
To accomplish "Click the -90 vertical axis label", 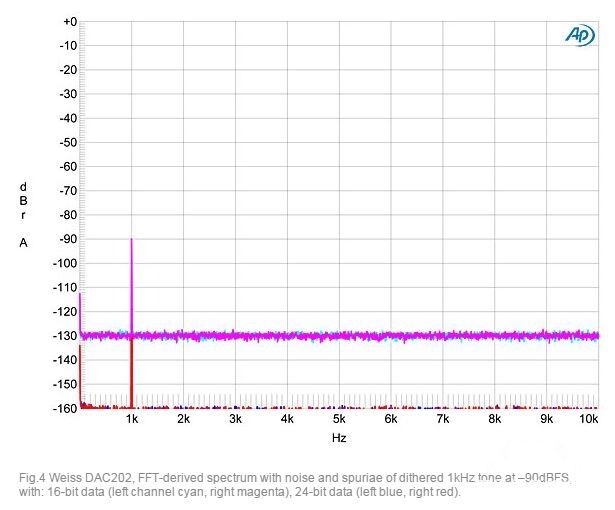I will coord(68,239).
